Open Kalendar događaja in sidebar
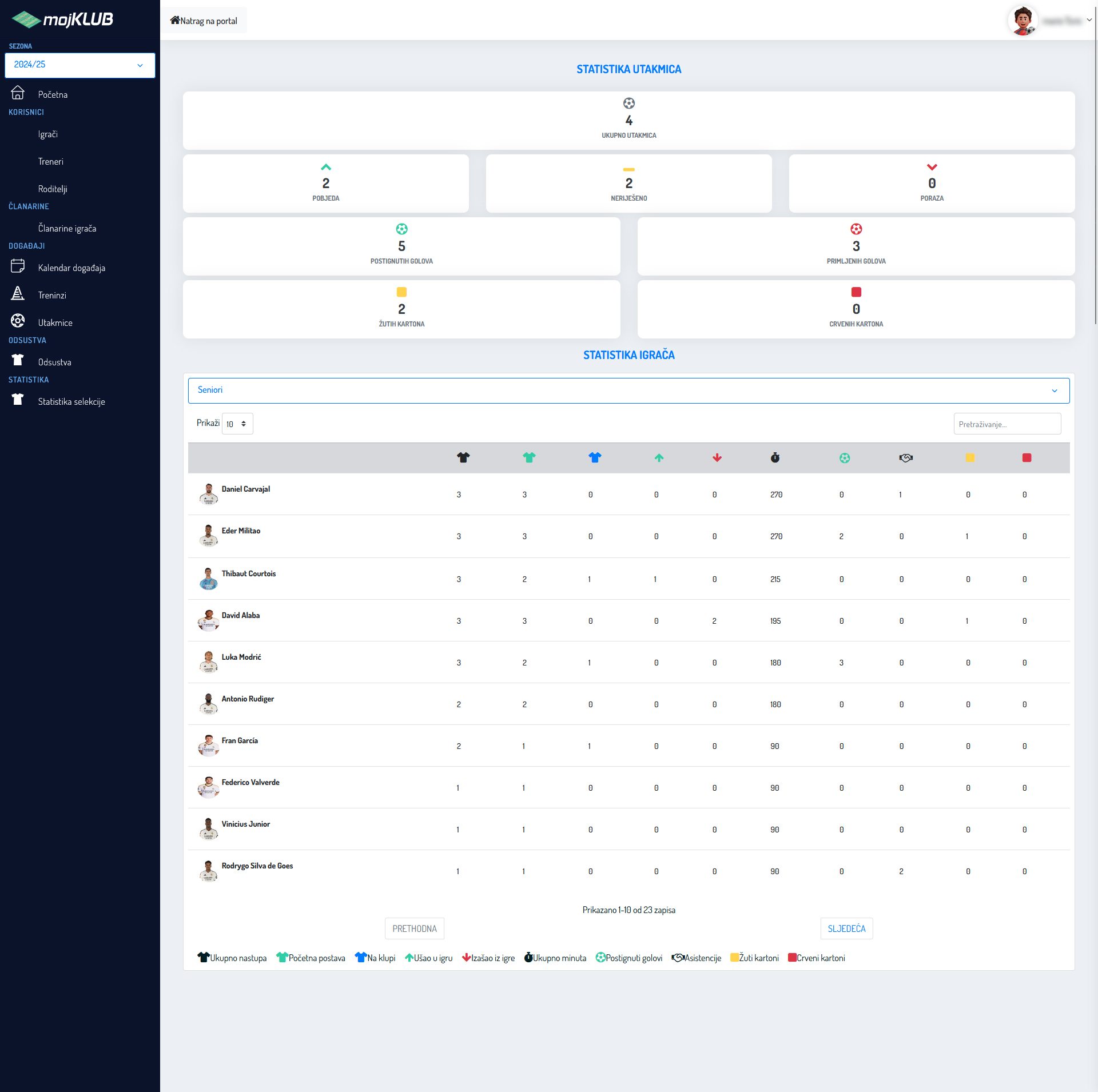 coord(71,268)
